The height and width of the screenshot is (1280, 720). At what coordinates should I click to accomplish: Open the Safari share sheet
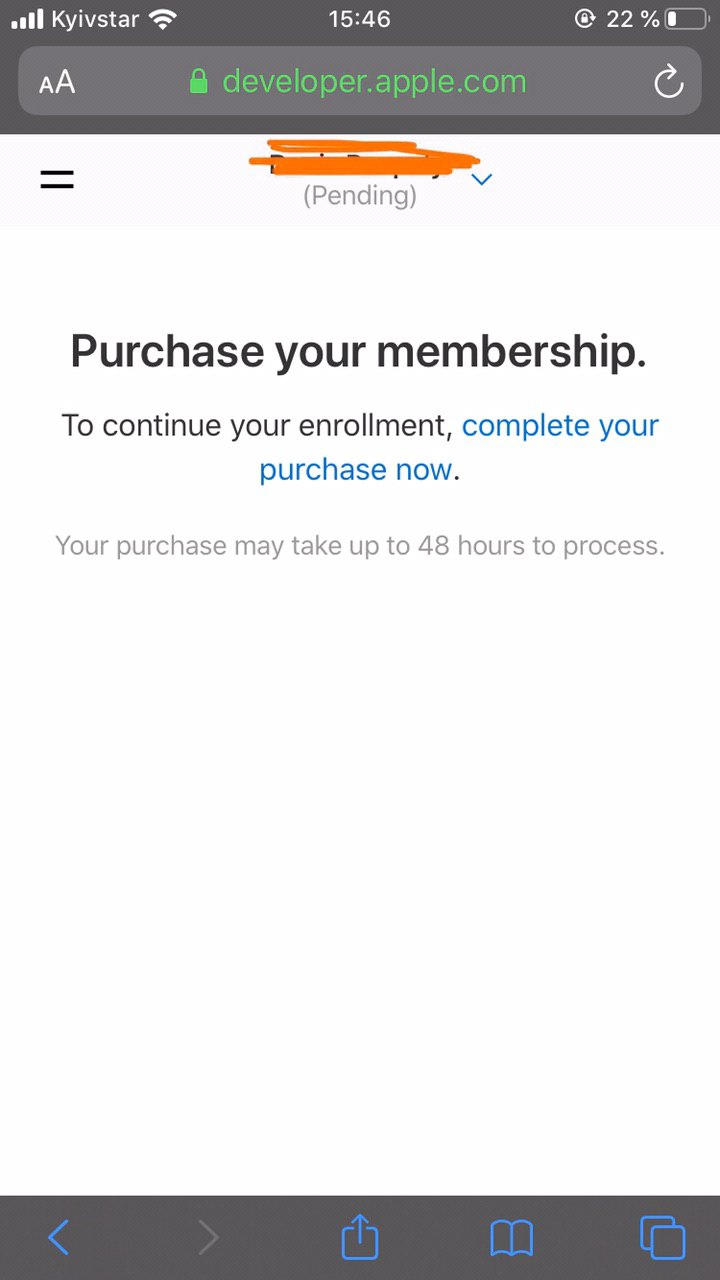pyautogui.click(x=360, y=1238)
